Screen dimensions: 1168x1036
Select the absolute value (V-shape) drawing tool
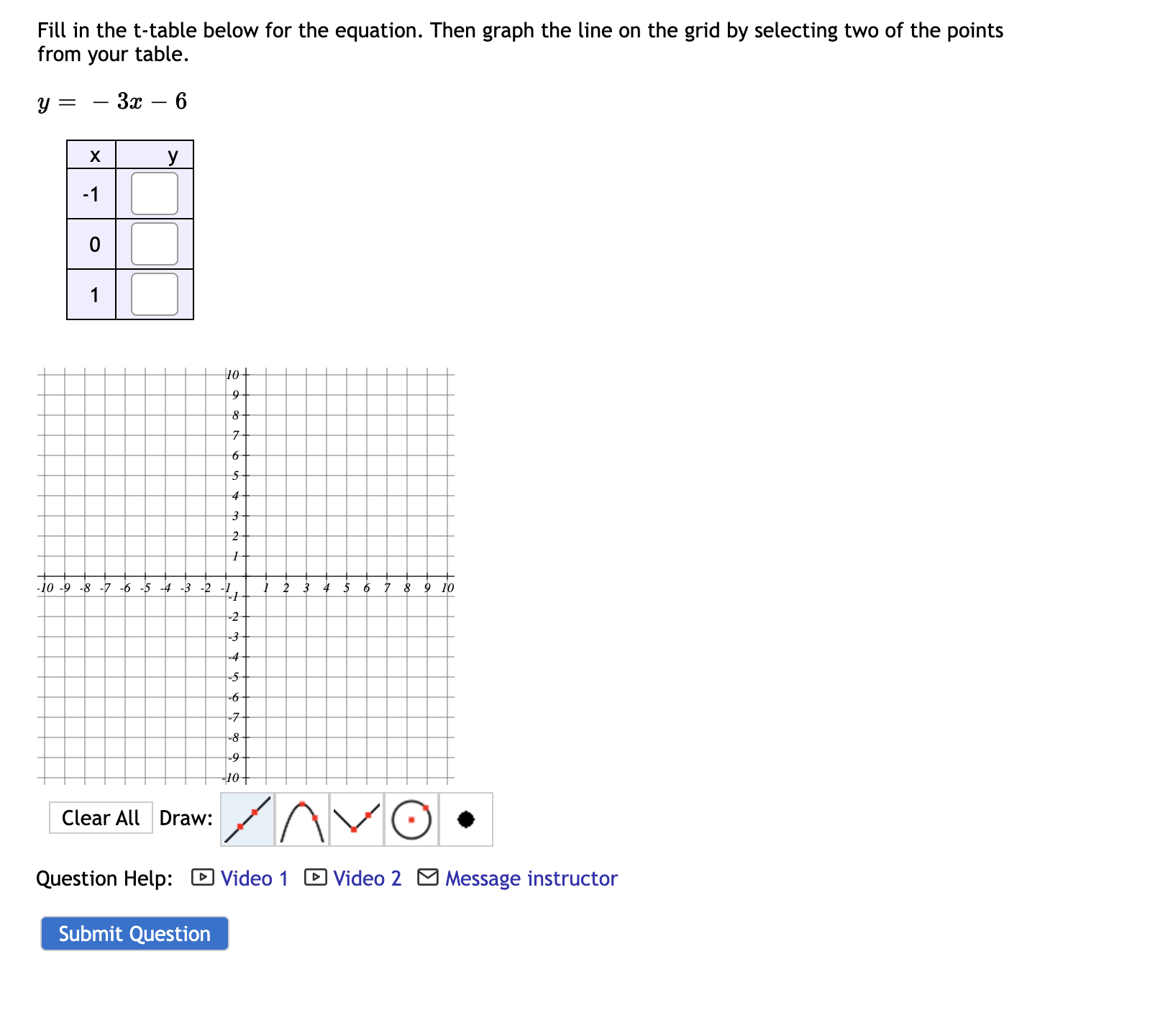pos(356,819)
